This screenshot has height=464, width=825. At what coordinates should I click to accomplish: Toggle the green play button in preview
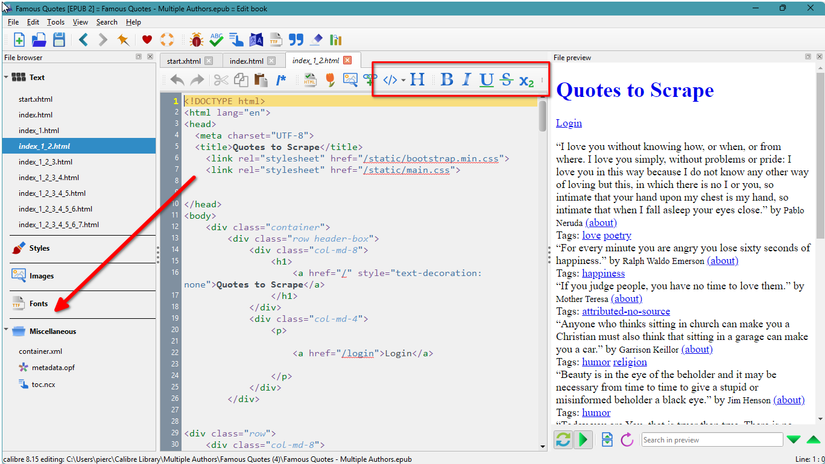click(583, 439)
